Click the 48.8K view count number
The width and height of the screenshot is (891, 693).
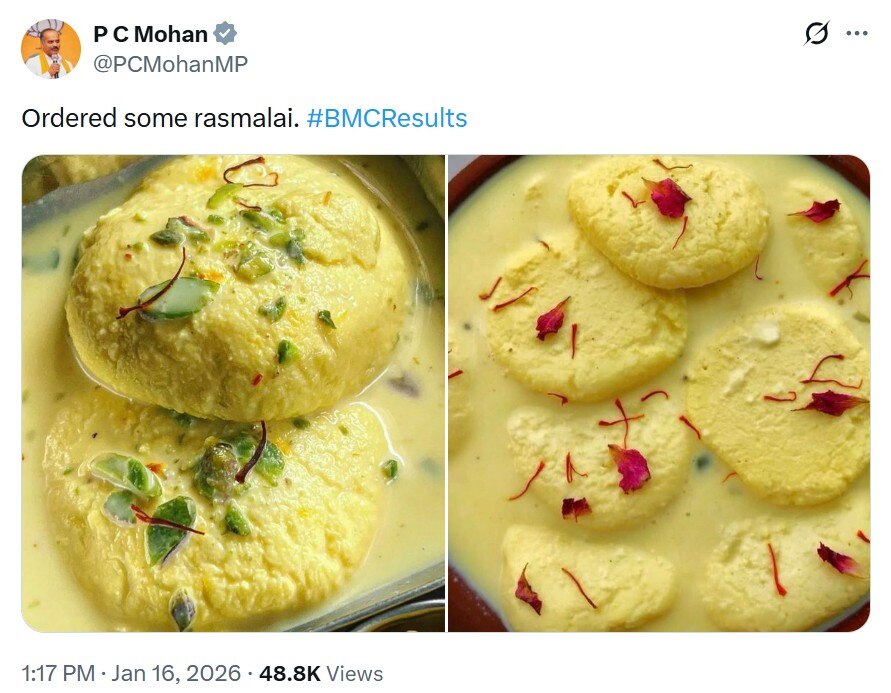(286, 674)
